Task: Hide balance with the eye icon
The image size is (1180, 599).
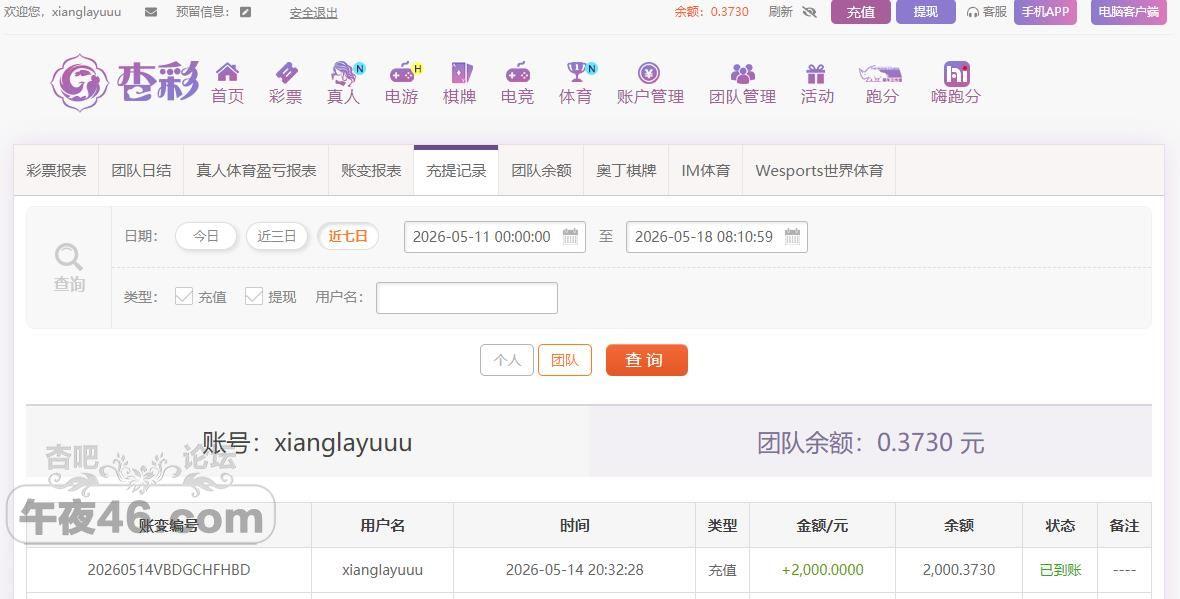Action: coord(810,12)
